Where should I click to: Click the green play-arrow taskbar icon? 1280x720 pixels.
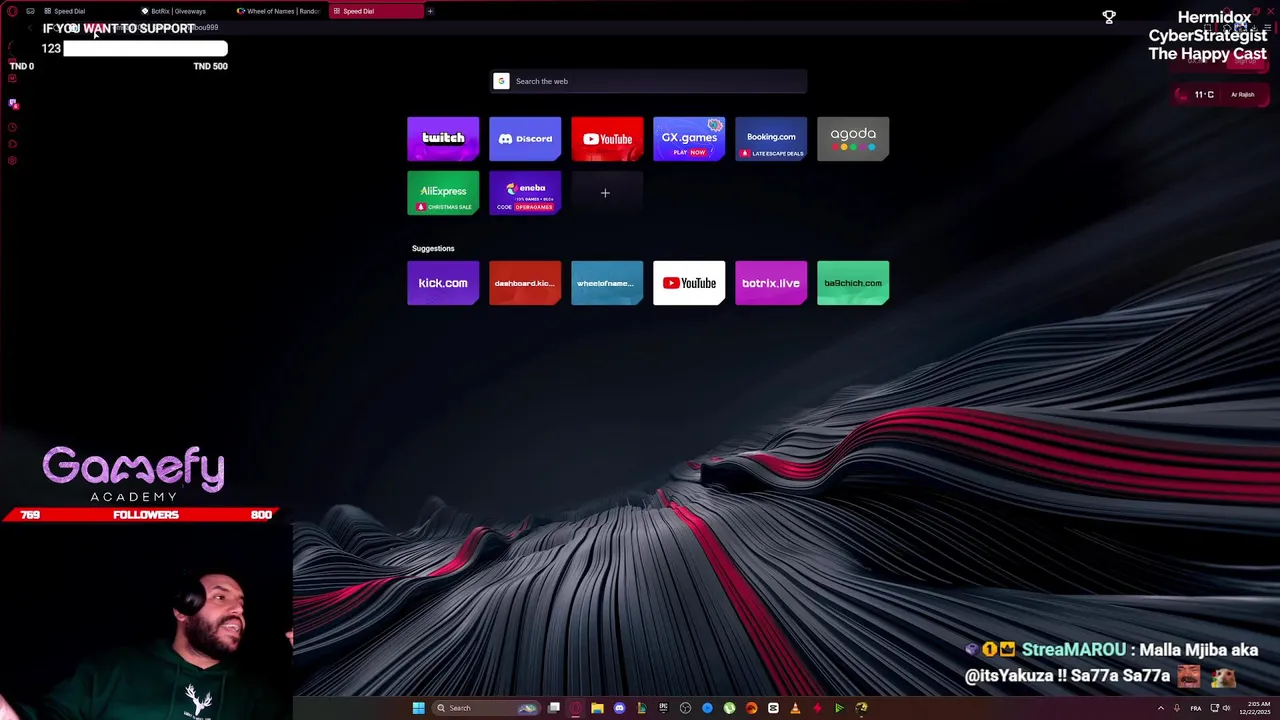(839, 708)
